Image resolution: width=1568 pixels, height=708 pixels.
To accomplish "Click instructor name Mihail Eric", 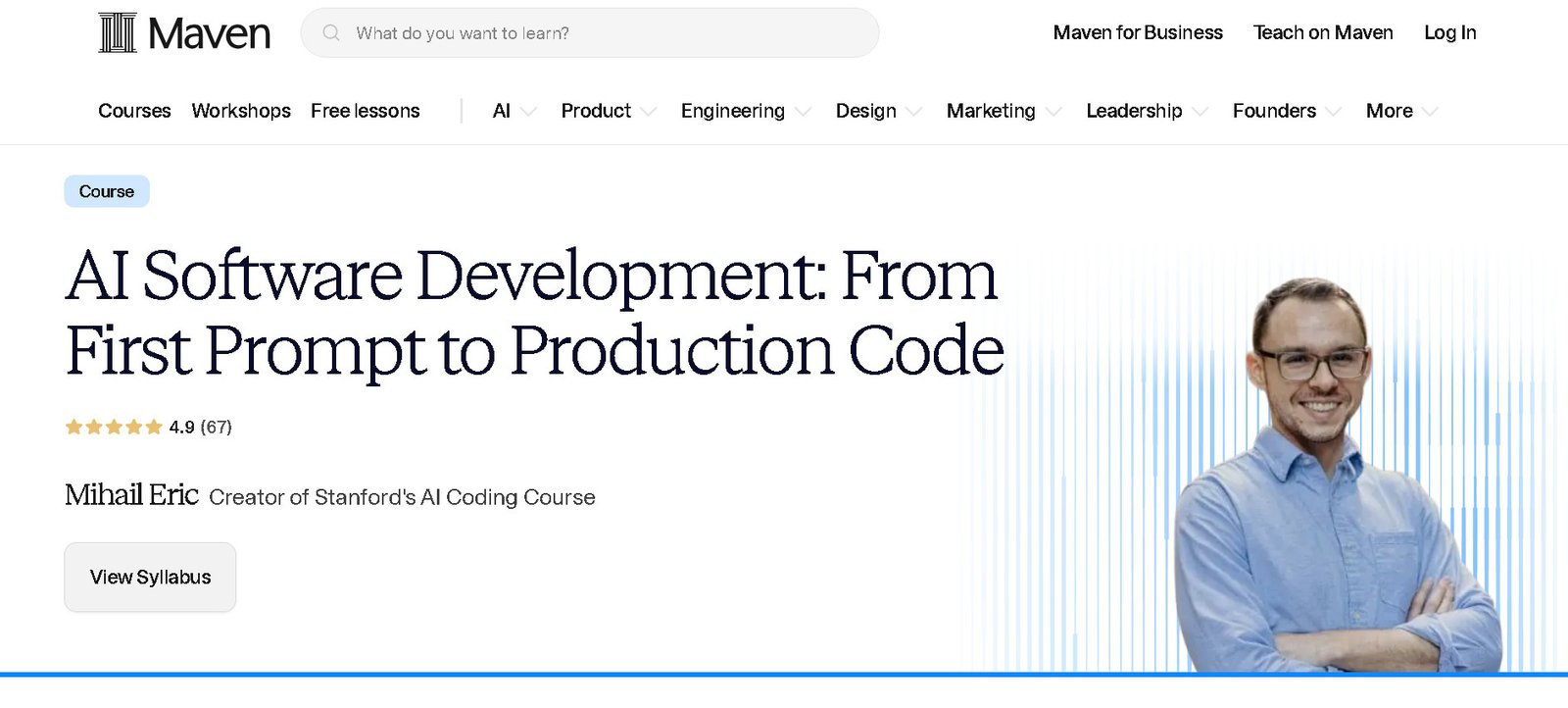I will click(x=131, y=495).
